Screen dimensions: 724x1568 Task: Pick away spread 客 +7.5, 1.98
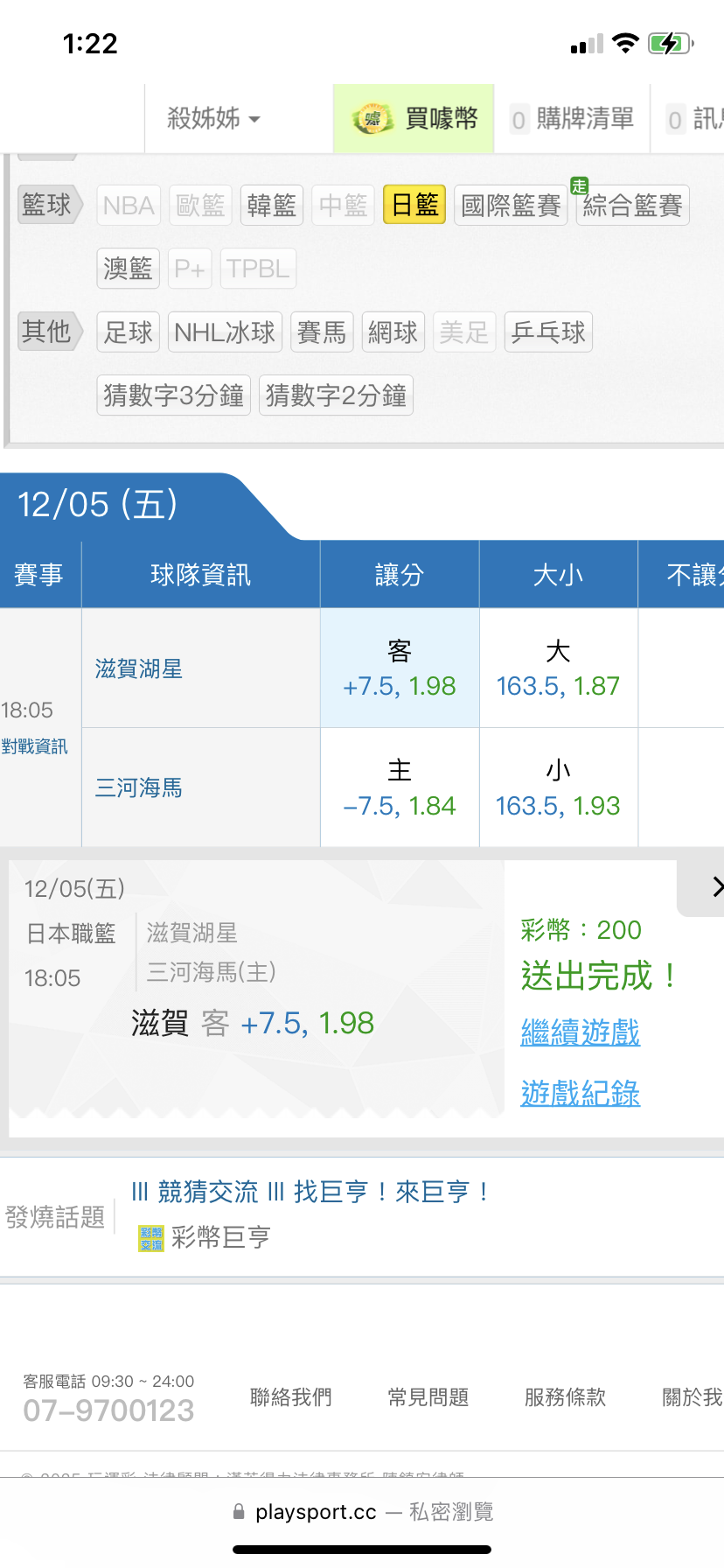[400, 668]
